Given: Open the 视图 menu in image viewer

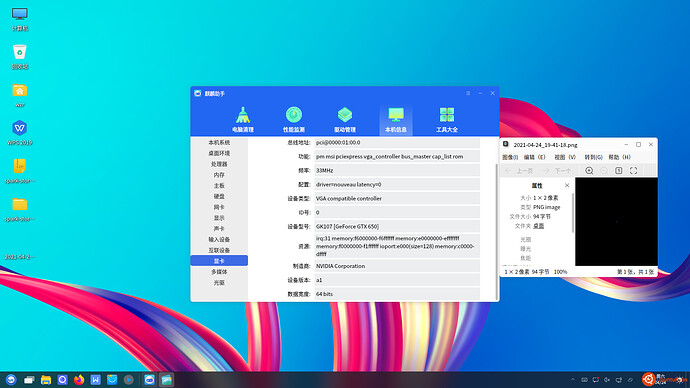Looking at the screenshot, I should point(565,157).
